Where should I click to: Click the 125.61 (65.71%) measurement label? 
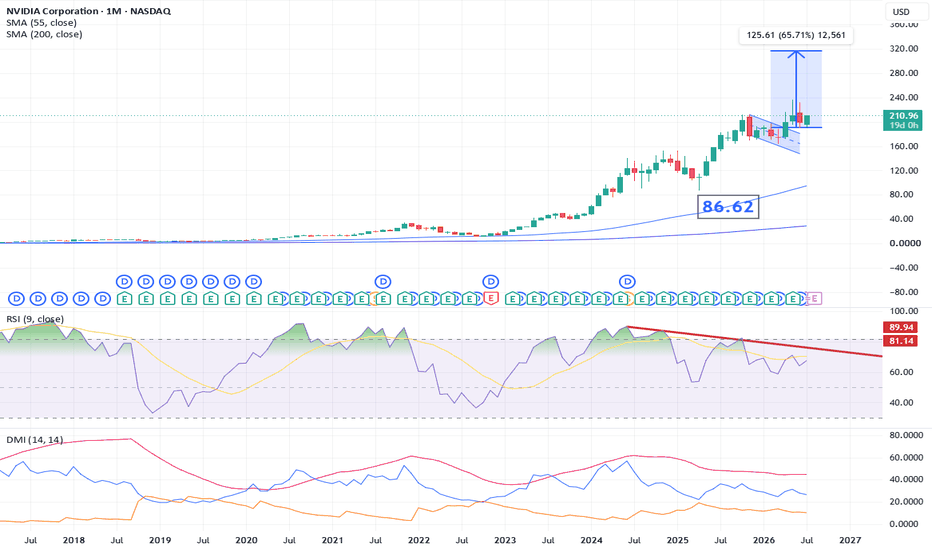(796, 35)
